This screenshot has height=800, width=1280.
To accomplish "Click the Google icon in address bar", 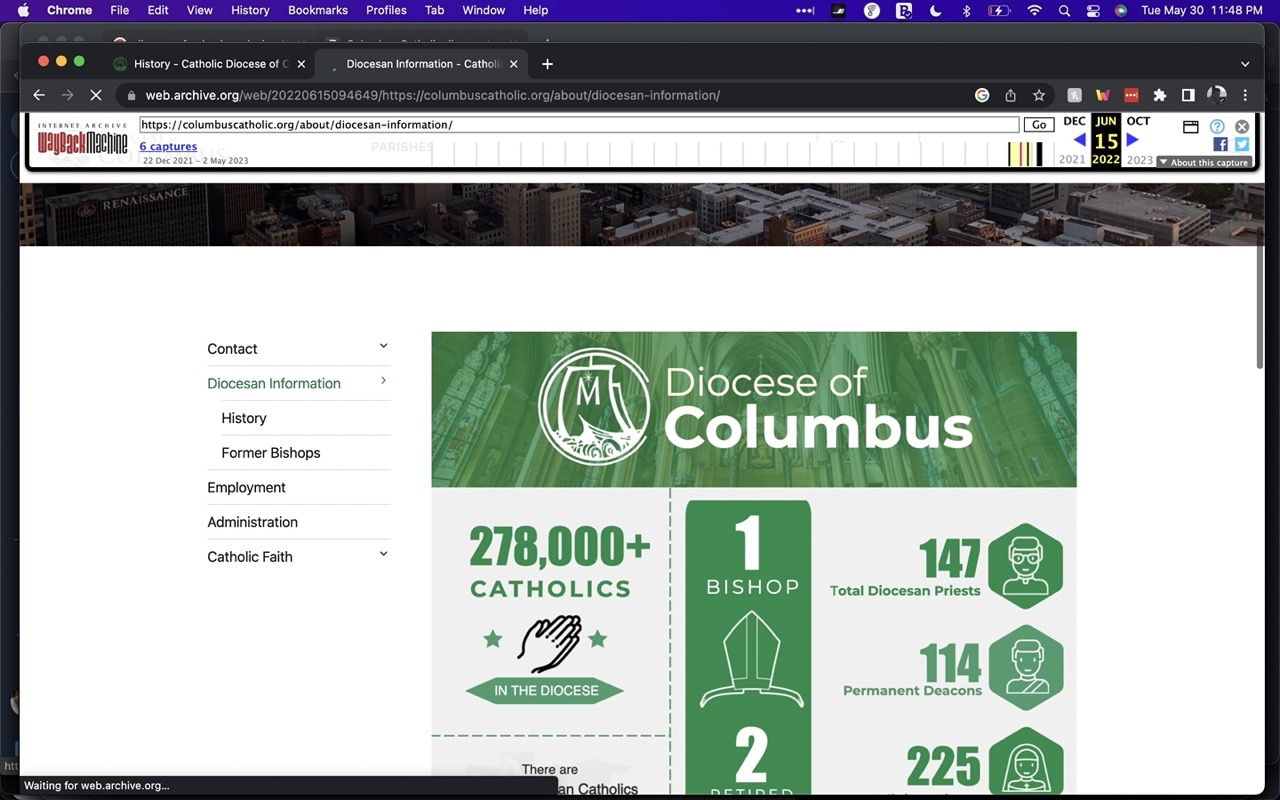I will coord(982,95).
